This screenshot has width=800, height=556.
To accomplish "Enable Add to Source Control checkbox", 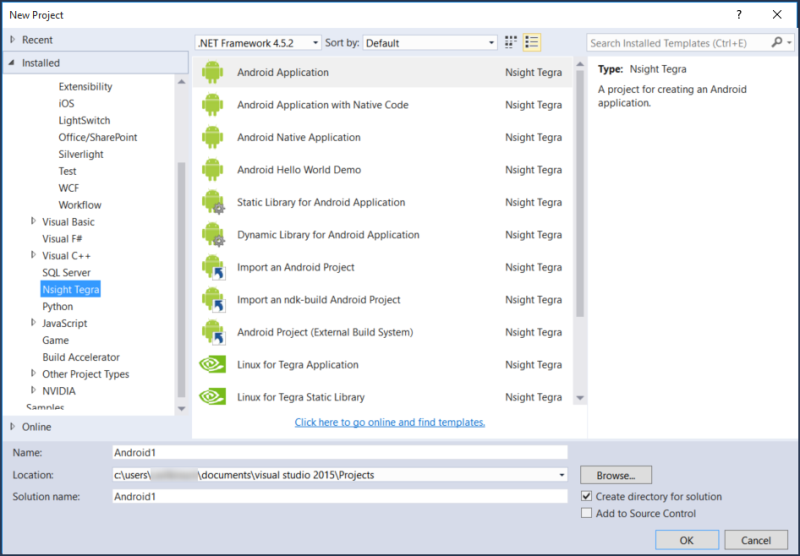I will pyautogui.click(x=587, y=513).
